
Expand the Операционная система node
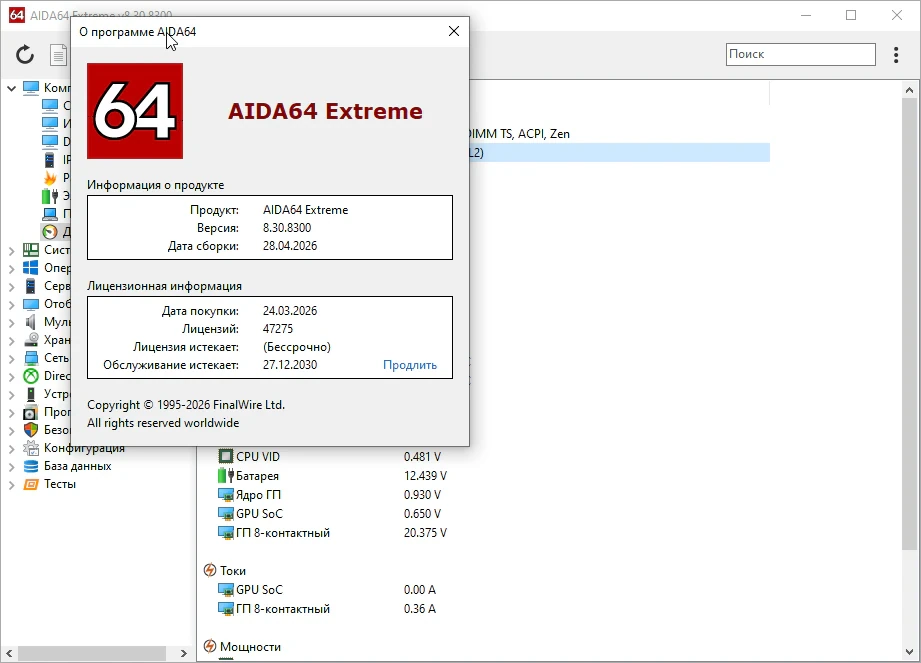pos(11,268)
